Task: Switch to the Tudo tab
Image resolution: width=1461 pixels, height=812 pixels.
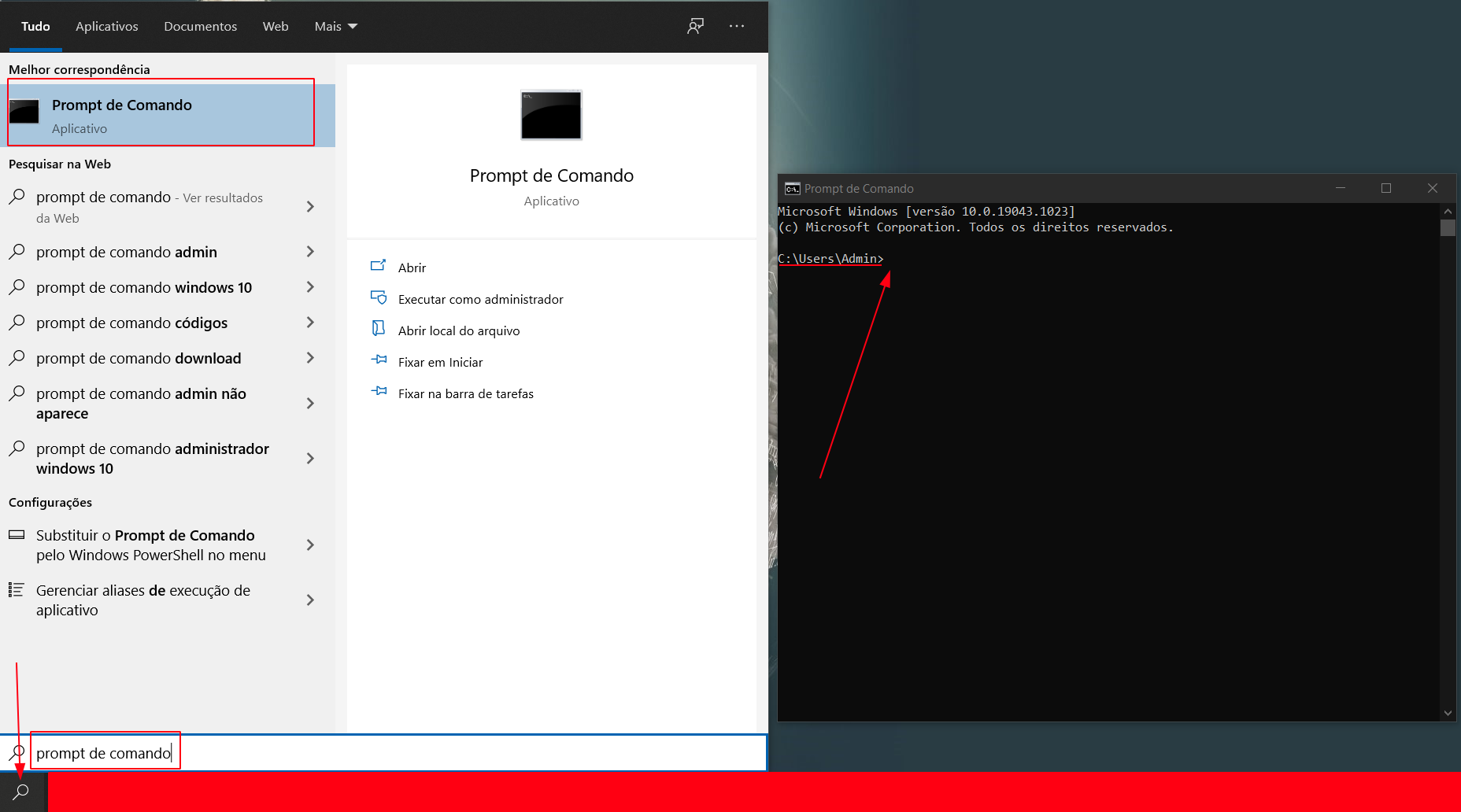Action: click(35, 26)
